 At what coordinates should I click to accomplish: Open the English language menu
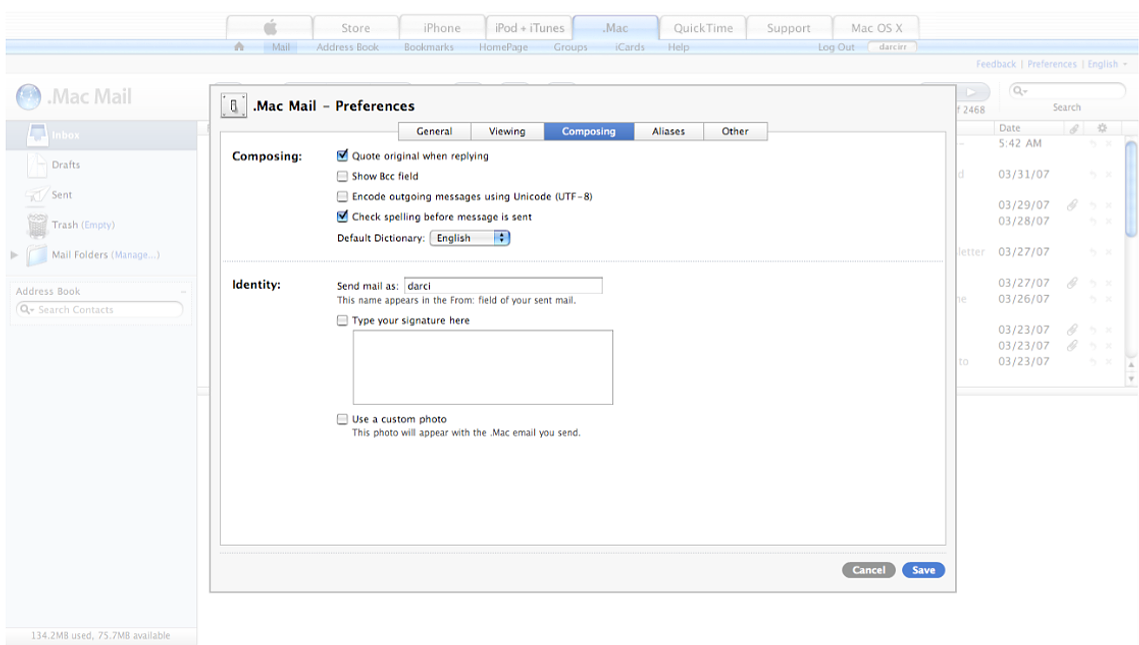(x=1107, y=64)
